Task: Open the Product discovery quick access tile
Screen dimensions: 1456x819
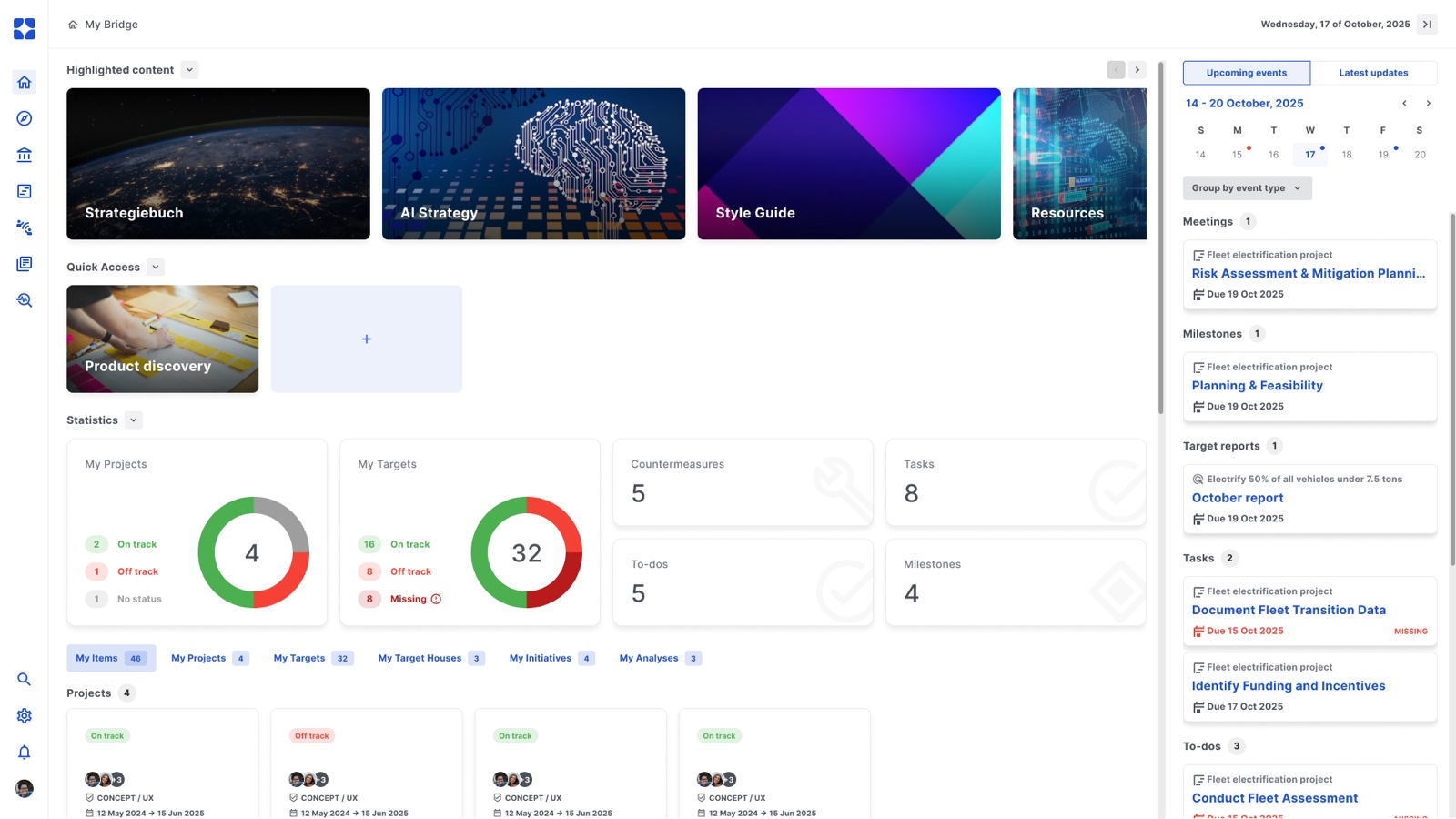Action: 163,339
